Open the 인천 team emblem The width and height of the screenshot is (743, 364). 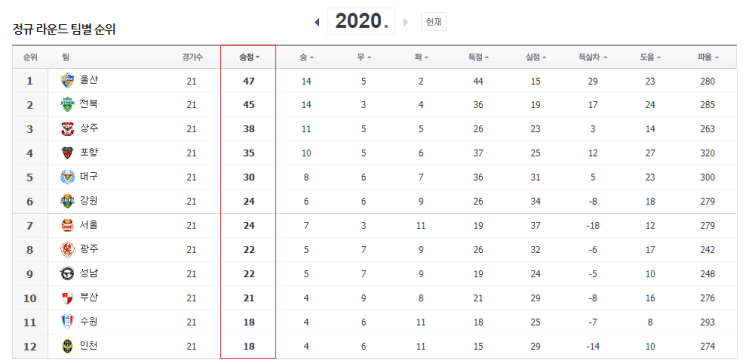[68, 346]
